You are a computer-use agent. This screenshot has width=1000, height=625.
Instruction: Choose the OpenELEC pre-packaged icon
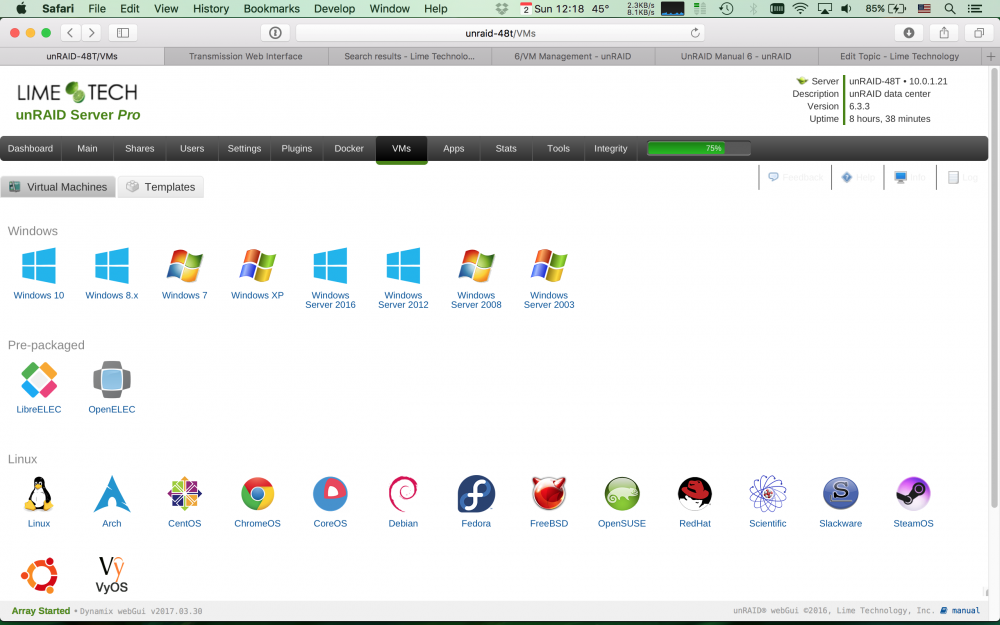pos(112,379)
